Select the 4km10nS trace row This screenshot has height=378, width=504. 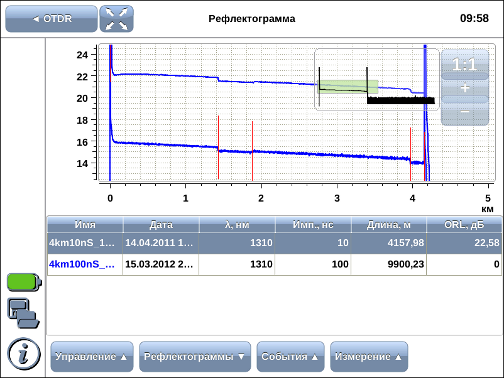tap(274, 243)
